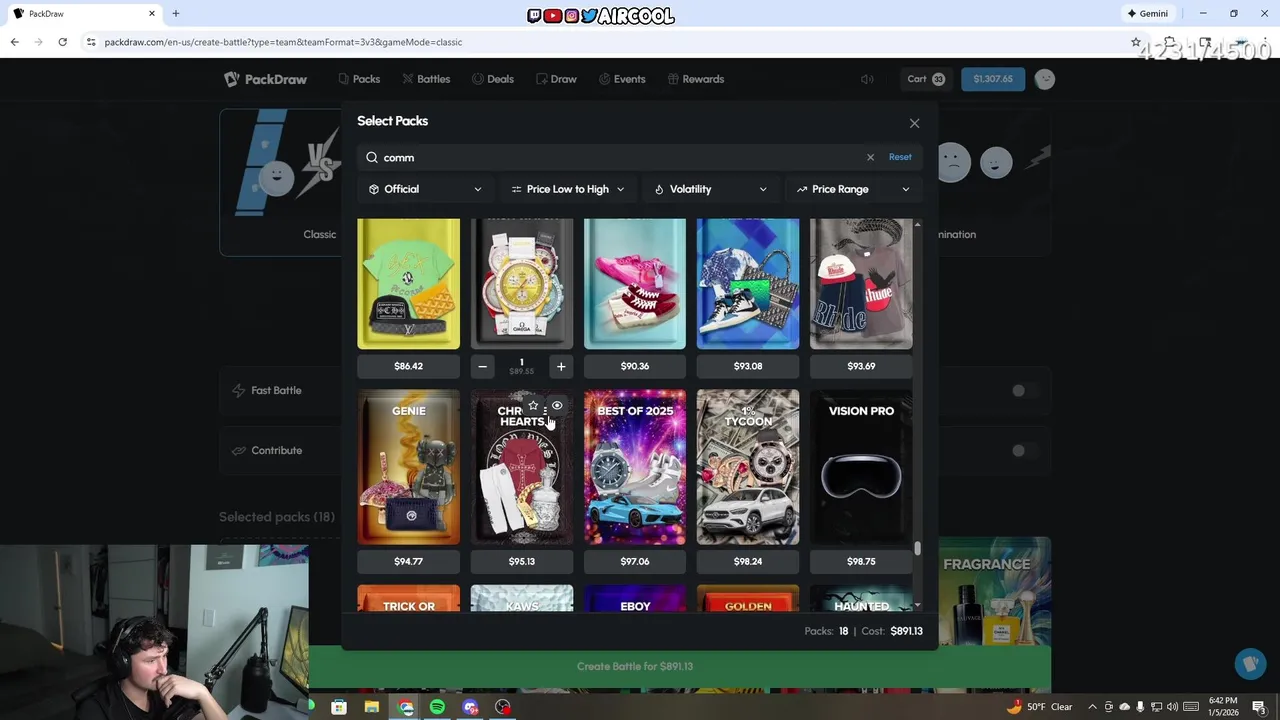Close the PackDraw browser tab
Viewport: 1280px width, 720px height.
pyautogui.click(x=152, y=13)
